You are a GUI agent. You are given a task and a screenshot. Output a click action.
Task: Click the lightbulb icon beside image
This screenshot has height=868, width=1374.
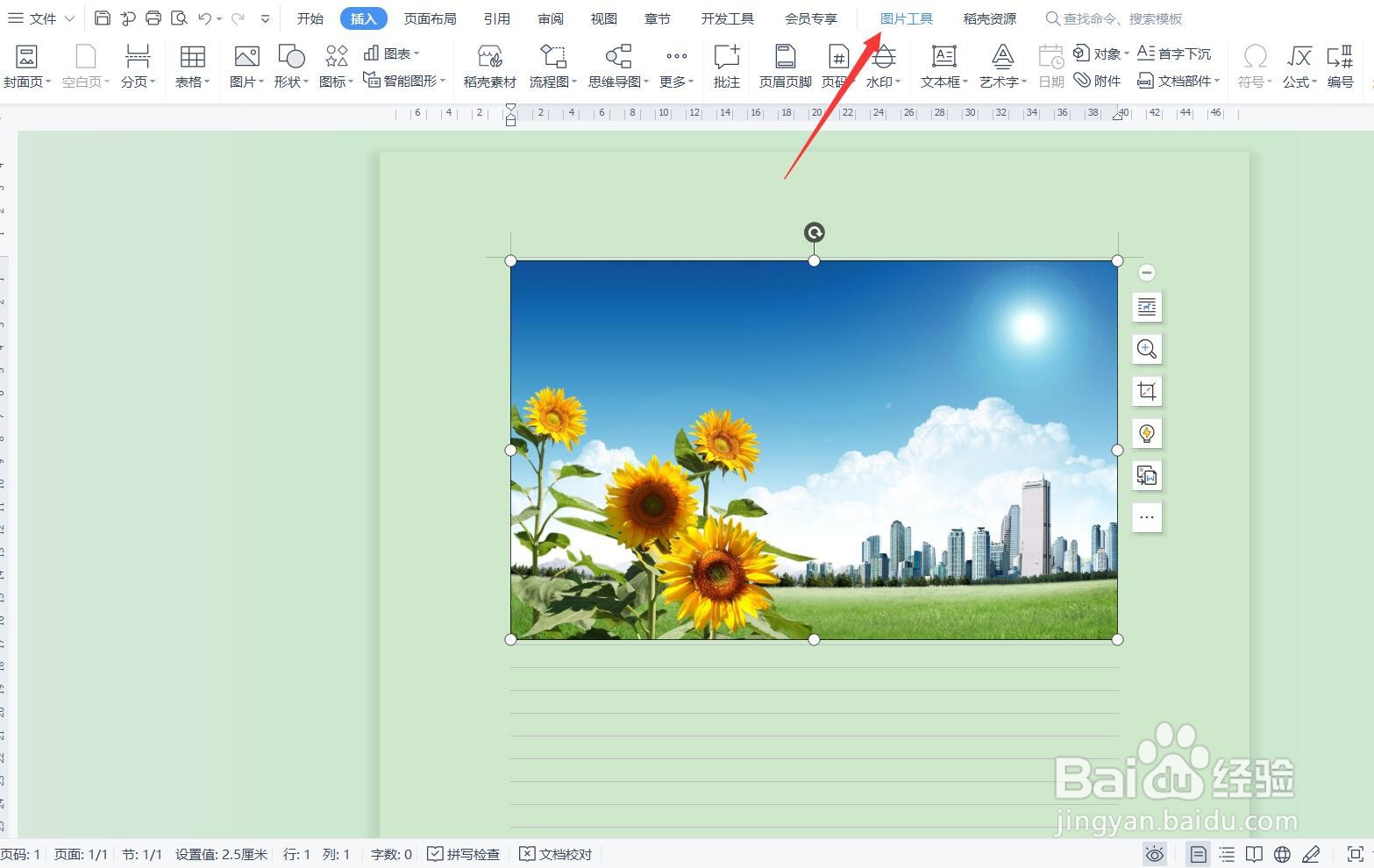1147,433
